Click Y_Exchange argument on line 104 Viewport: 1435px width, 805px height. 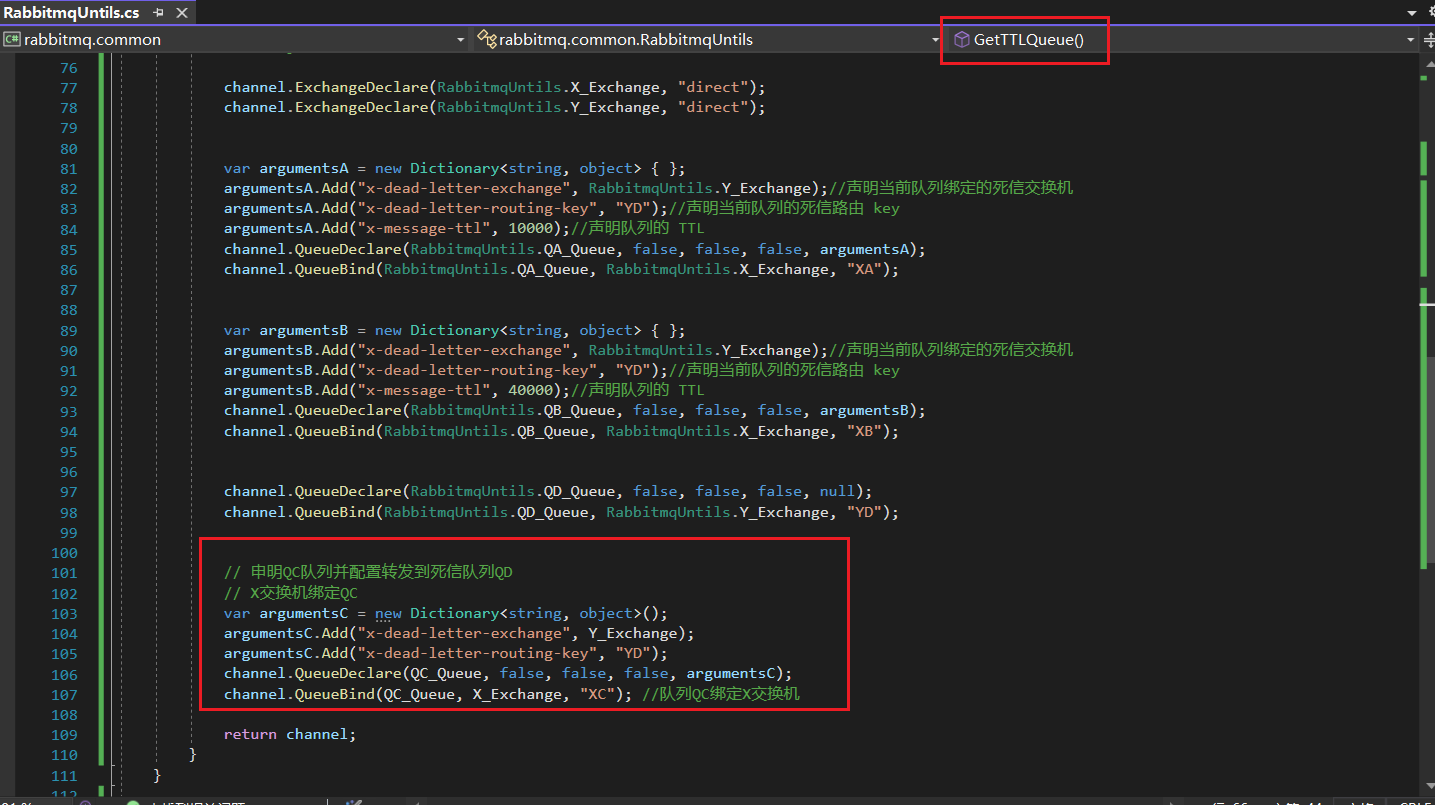tap(633, 634)
